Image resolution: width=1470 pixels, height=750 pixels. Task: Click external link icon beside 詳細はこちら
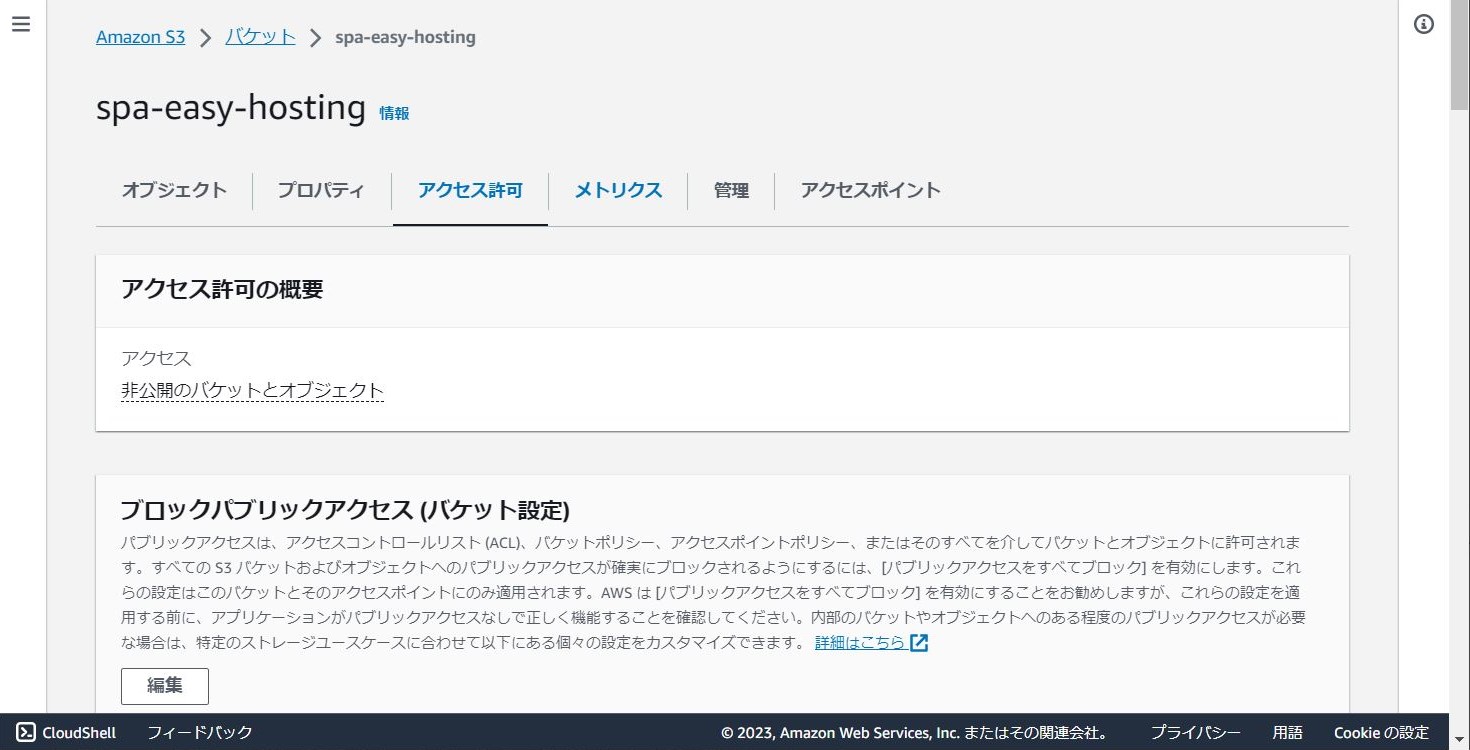click(x=919, y=642)
